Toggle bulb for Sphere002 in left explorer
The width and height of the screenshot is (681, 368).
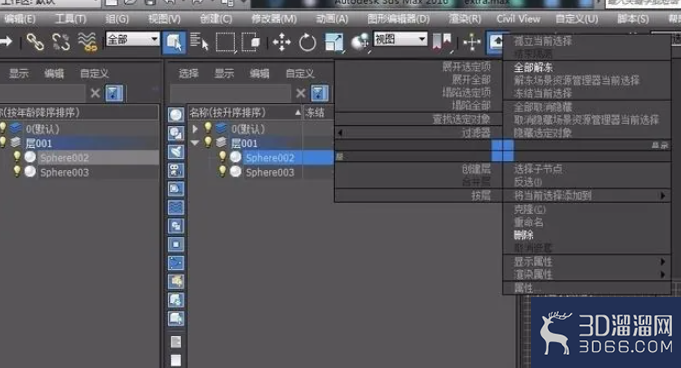17,157
